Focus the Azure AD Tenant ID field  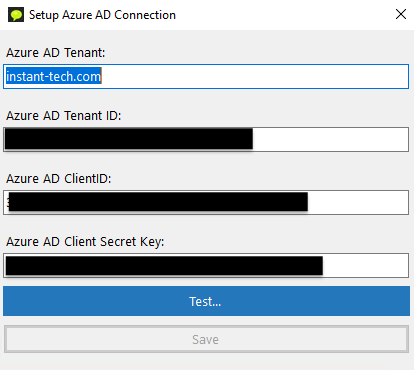click(206, 139)
